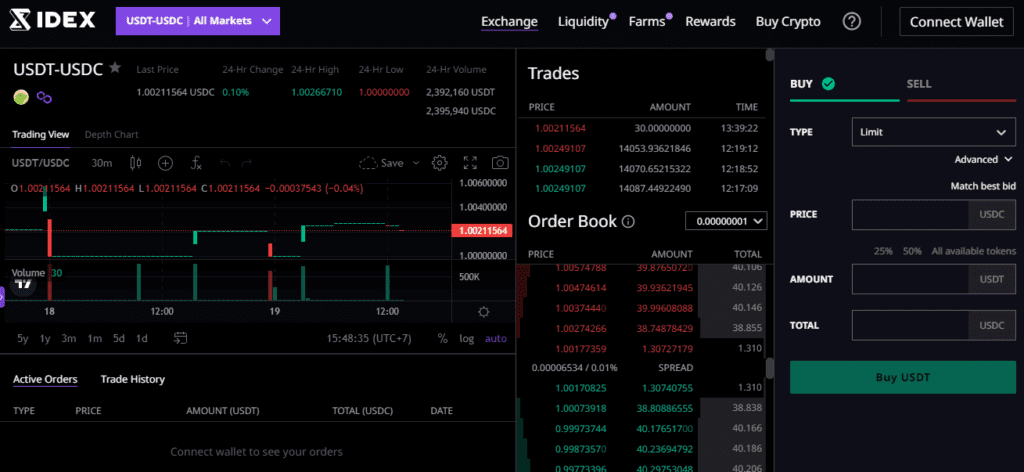Click the Order Book info icon
This screenshot has height=472, width=1024.
pyautogui.click(x=628, y=222)
